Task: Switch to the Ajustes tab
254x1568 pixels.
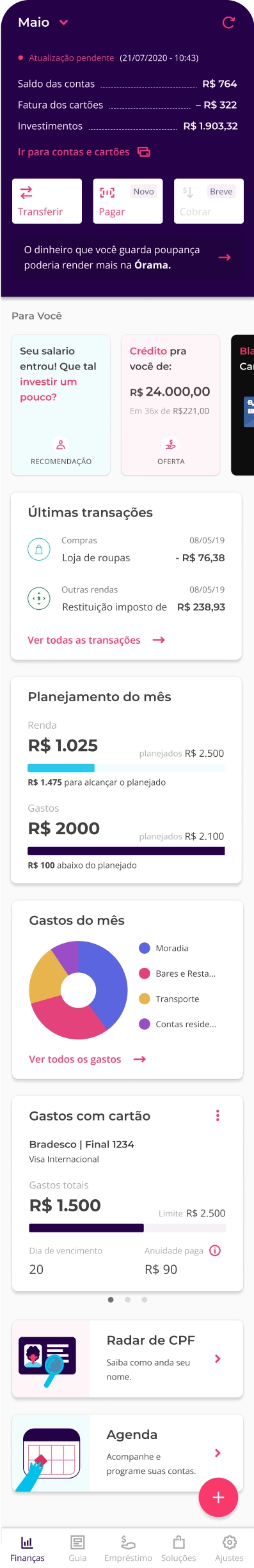Action: (229, 1549)
